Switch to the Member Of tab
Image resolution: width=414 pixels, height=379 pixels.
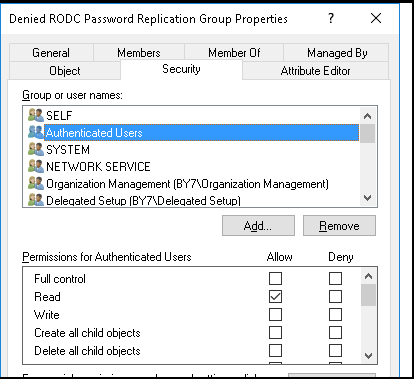coord(234,53)
